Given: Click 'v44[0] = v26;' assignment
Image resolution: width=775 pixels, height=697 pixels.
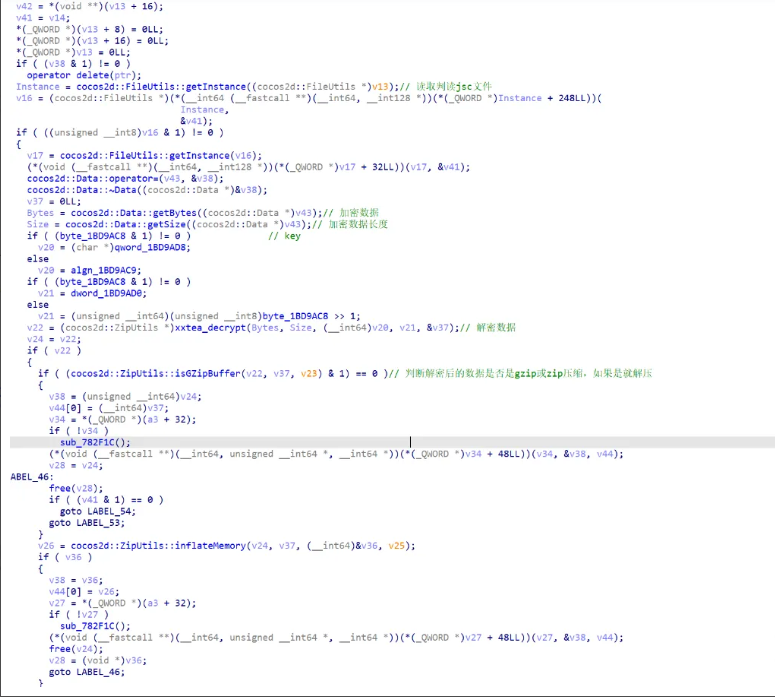Looking at the screenshot, I should pyautogui.click(x=84, y=592).
